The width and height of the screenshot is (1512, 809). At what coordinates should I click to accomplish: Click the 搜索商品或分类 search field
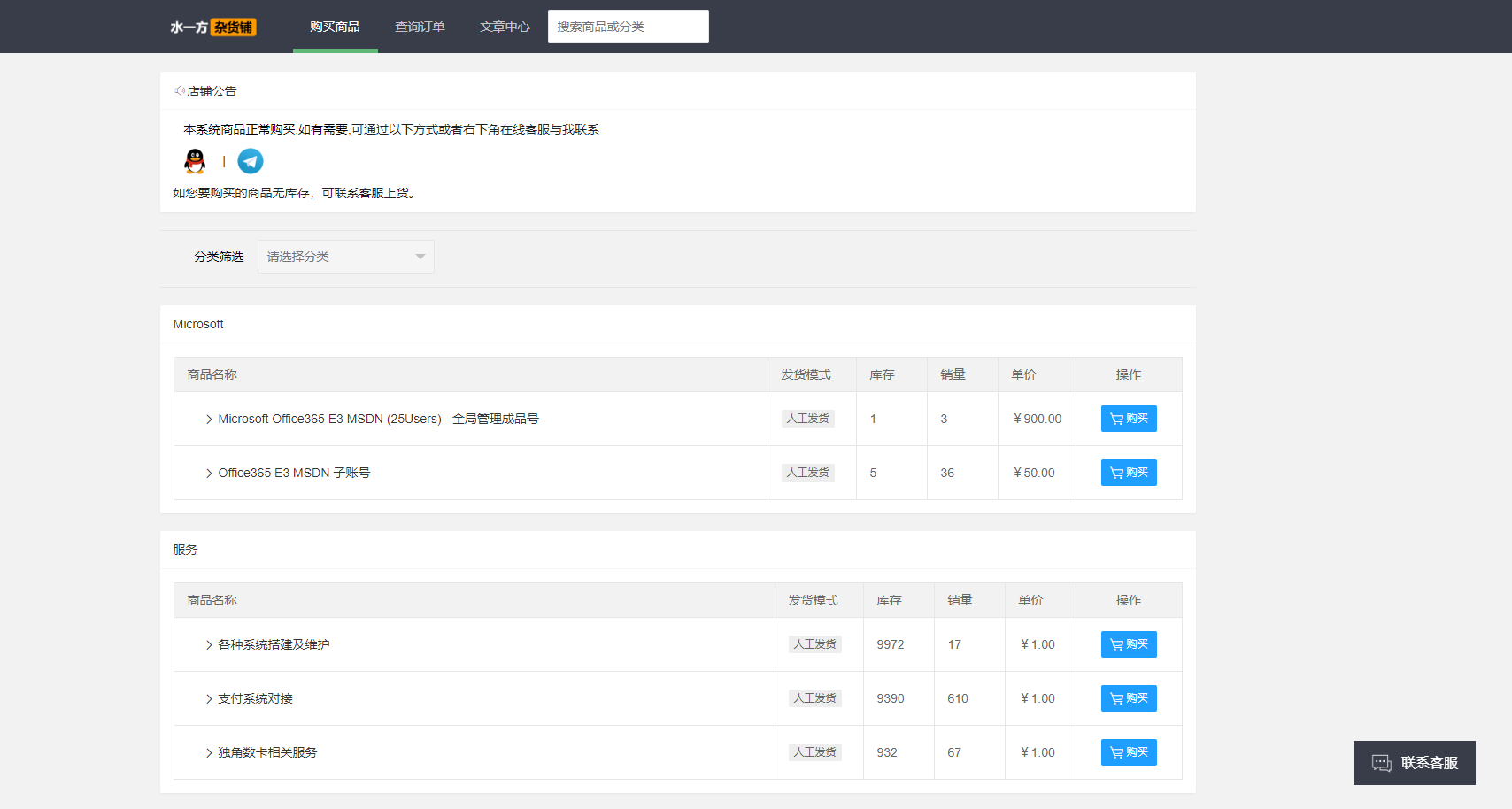pyautogui.click(x=628, y=27)
